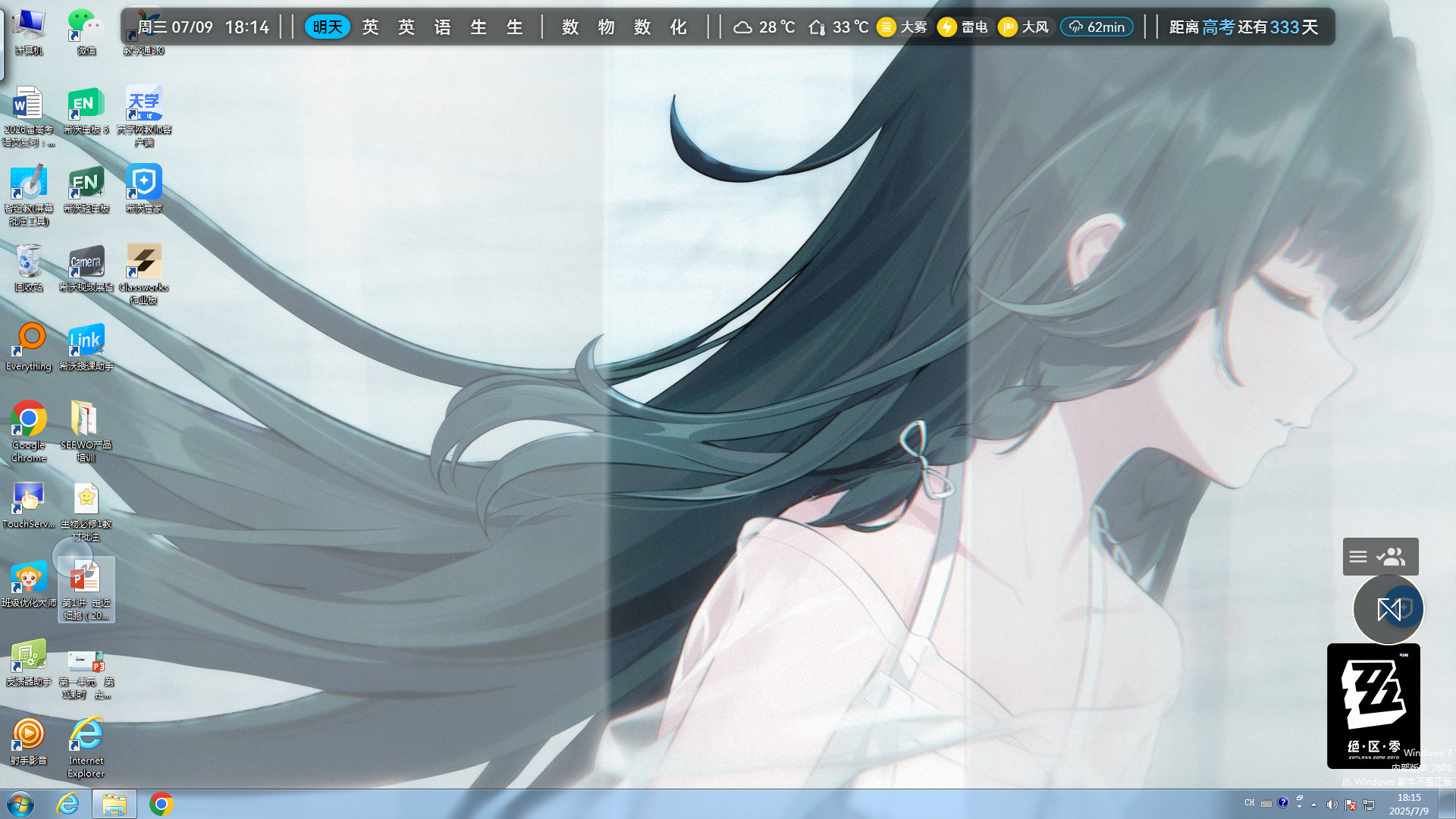Open the Computer desktop icon
The image size is (1456, 819).
click(28, 32)
